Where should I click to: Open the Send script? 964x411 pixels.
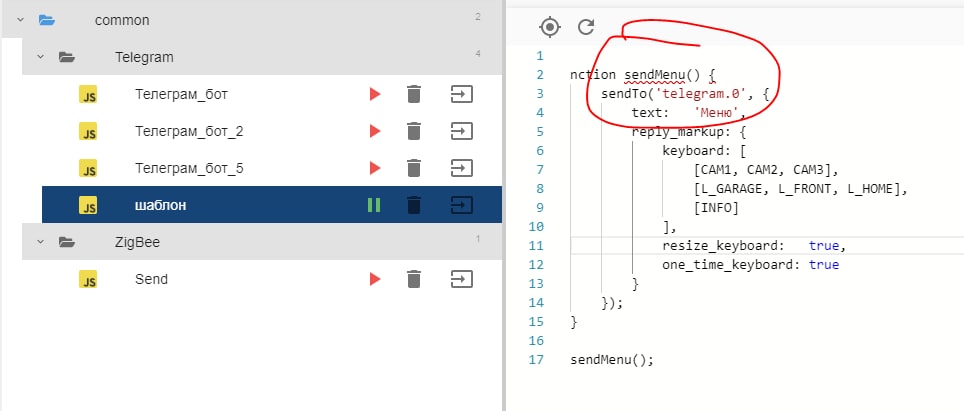[151, 280]
